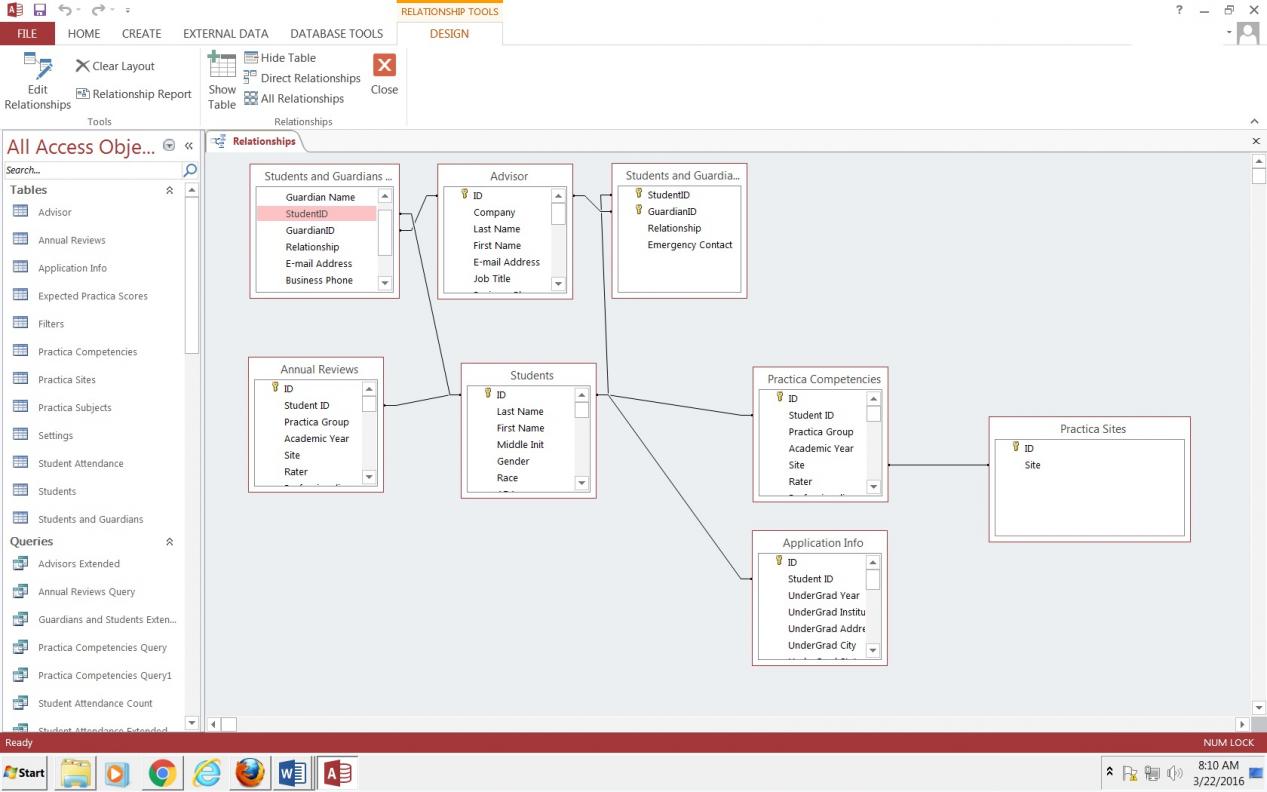The width and height of the screenshot is (1267, 792).
Task: Click the Students and Guardians table icon
Action: click(x=20, y=518)
